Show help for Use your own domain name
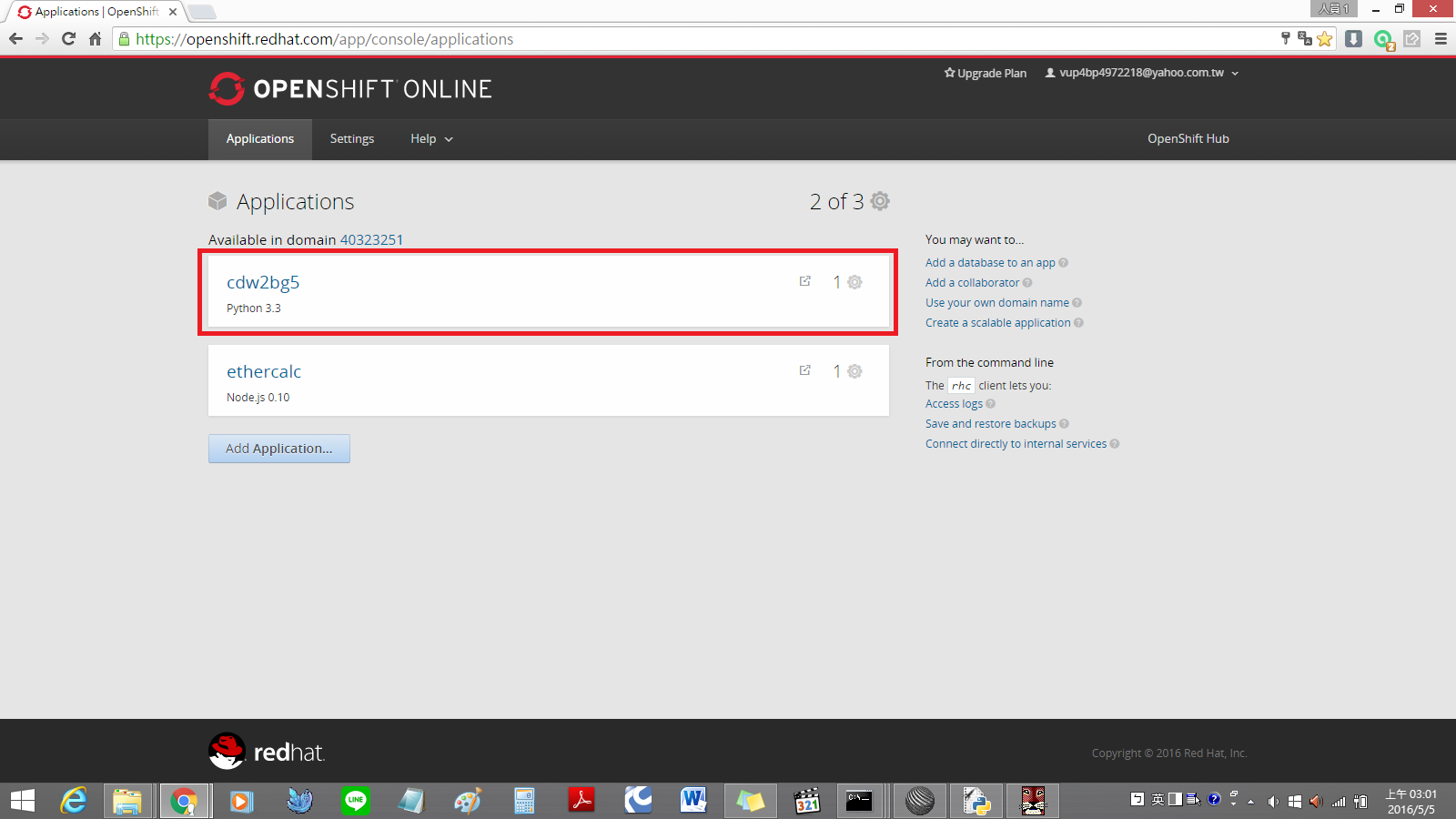Viewport: 1456px width, 819px height. [1077, 303]
